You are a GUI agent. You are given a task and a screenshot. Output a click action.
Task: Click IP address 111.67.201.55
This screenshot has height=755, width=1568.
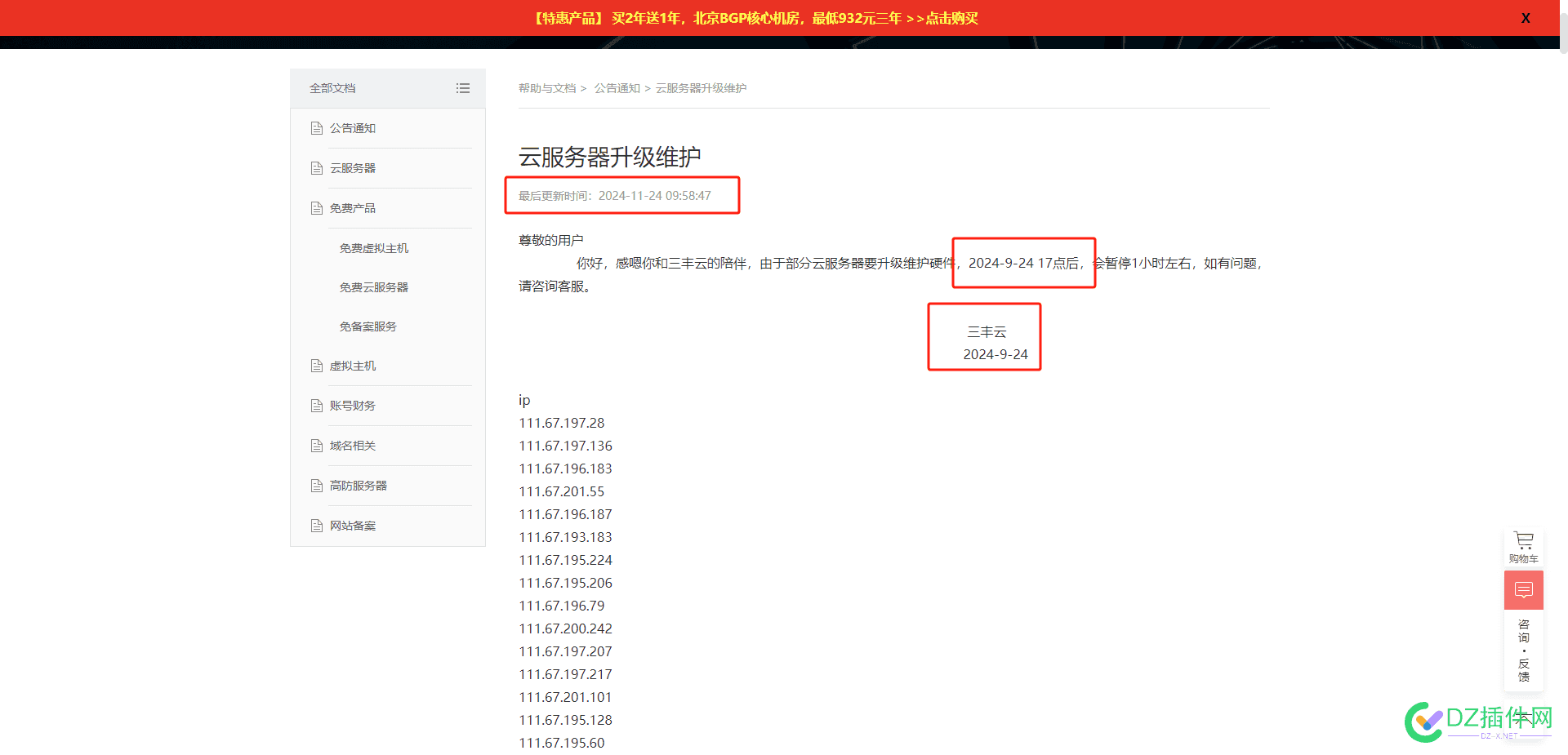coord(562,491)
